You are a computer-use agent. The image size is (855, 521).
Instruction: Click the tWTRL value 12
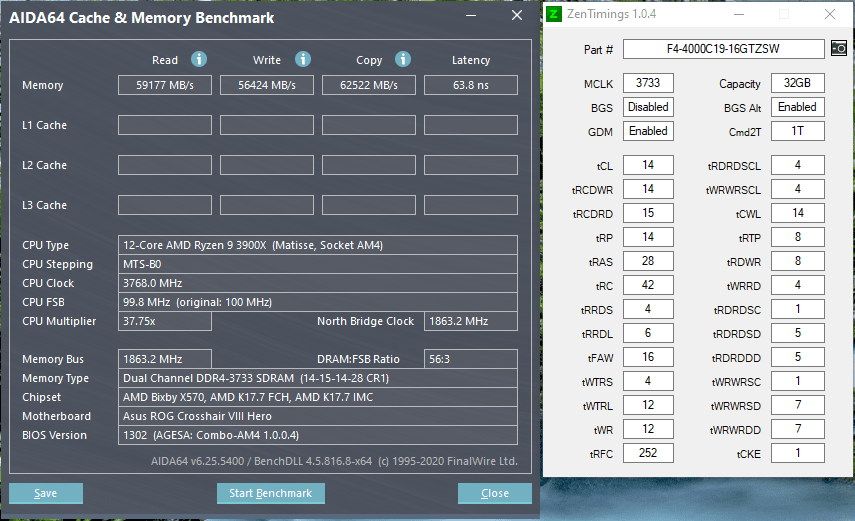[648, 405]
